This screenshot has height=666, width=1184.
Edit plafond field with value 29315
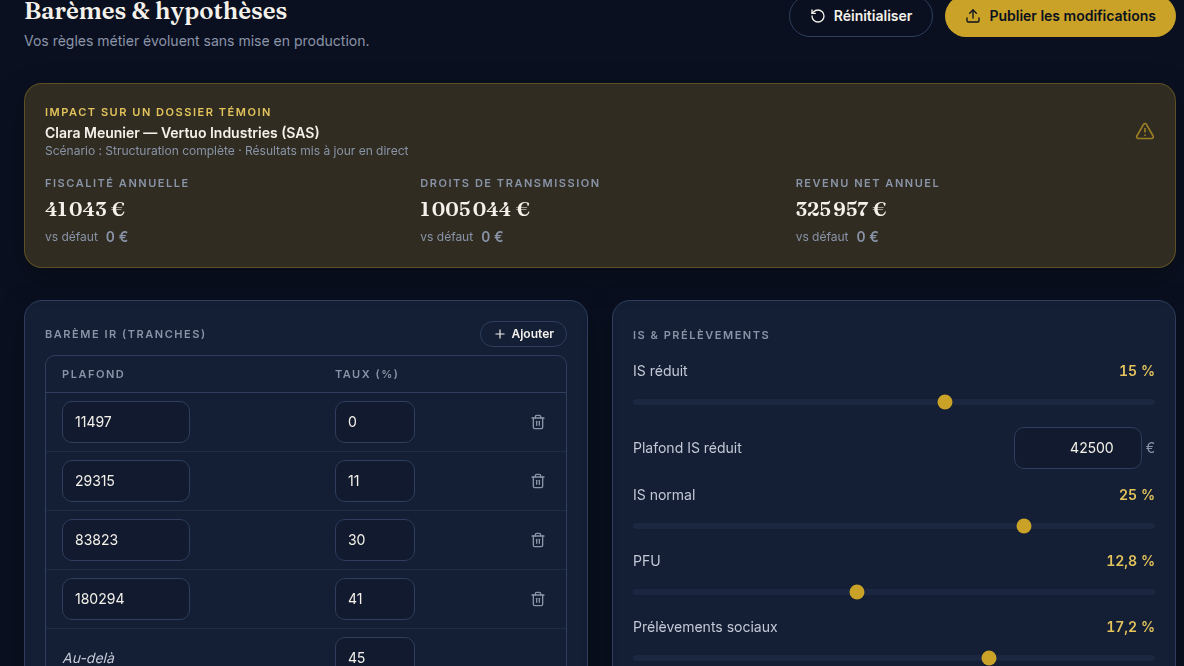click(125, 481)
